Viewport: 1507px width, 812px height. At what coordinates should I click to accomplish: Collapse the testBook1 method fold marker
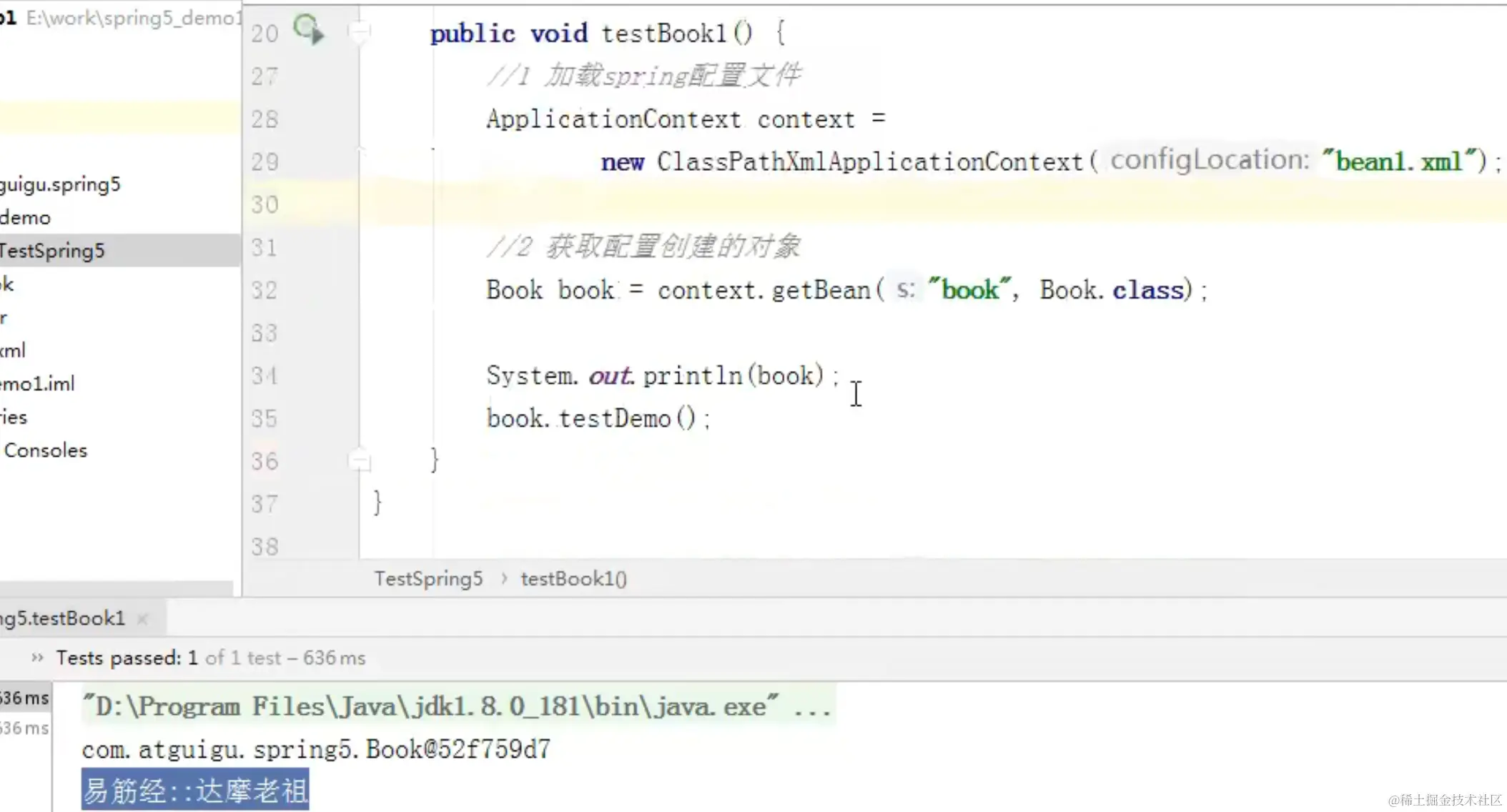(x=359, y=31)
